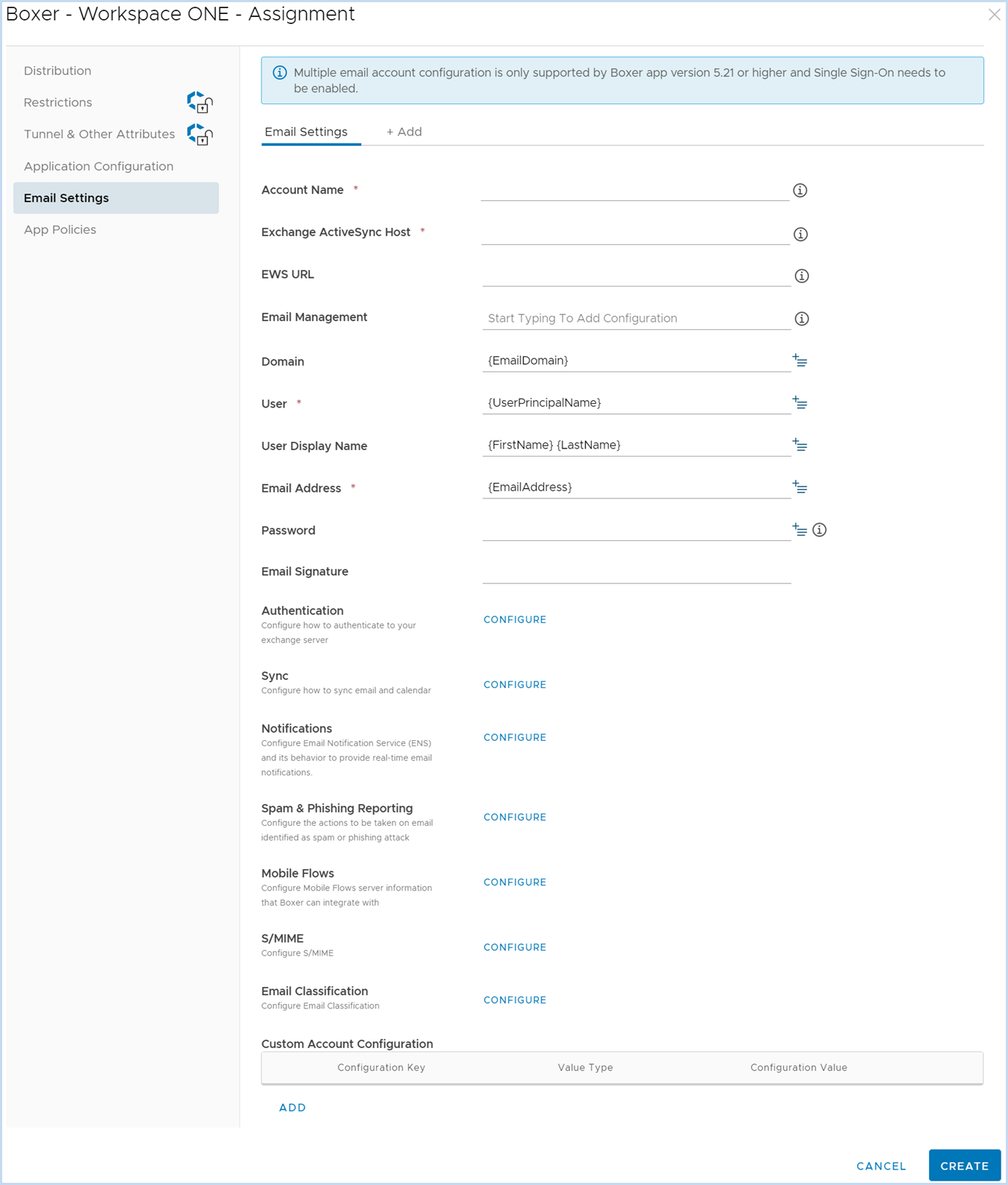The image size is (1008, 1185).
Task: Focus the Email Signature input field
Action: tap(637, 572)
